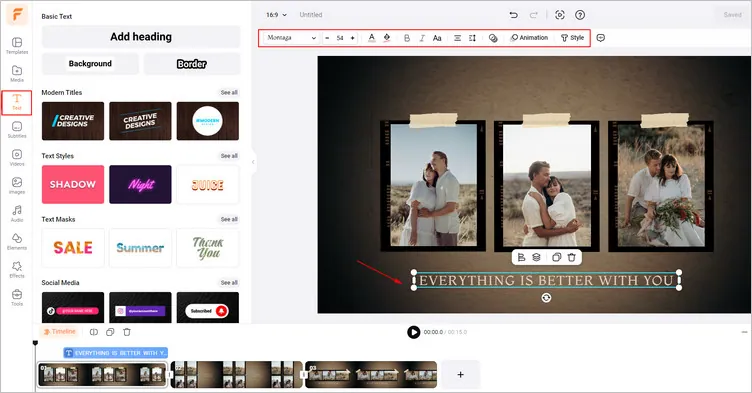Click the undo arrow
Screen dimensions: 752x393
pyautogui.click(x=514, y=15)
